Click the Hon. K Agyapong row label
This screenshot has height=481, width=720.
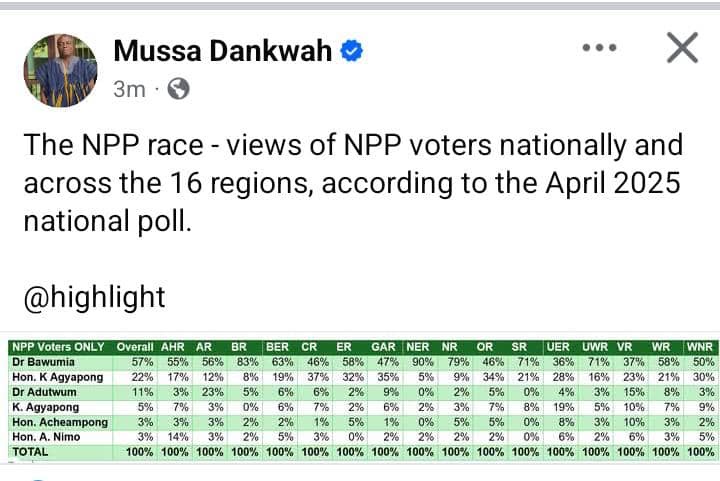coord(58,377)
